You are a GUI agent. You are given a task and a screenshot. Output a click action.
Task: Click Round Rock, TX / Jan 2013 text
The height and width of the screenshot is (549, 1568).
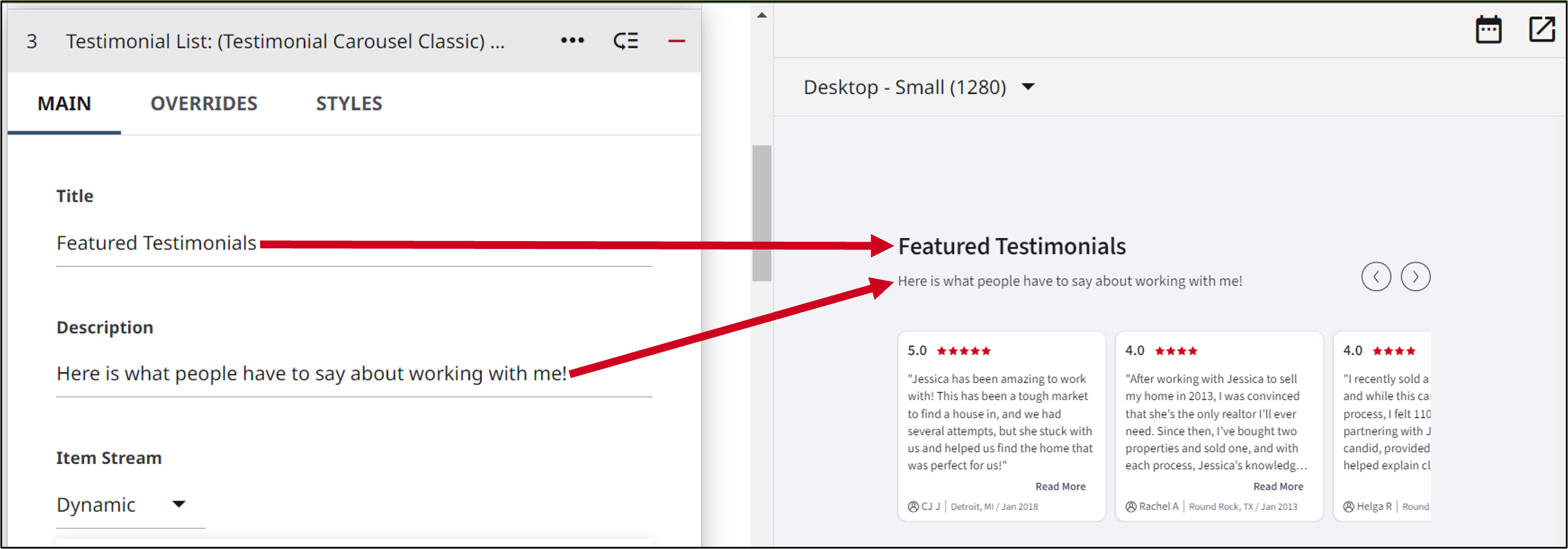point(1243,506)
